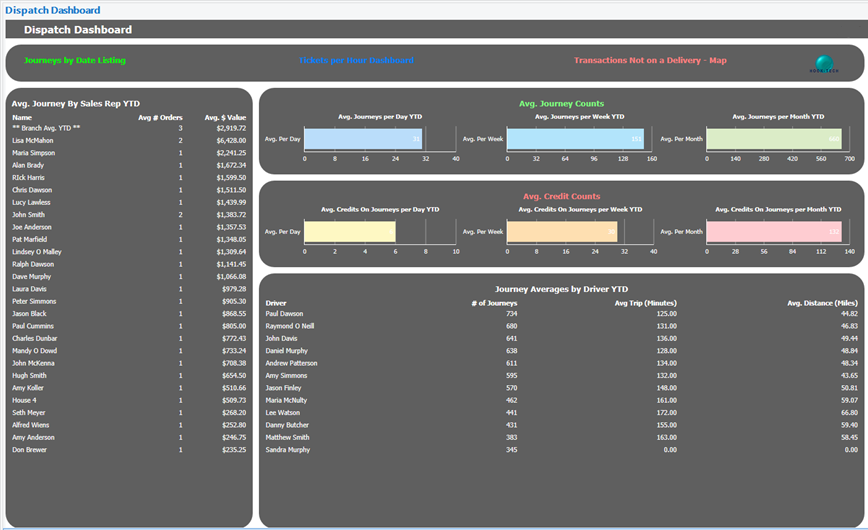Click the Dispatch Dashboard breadcrumb title
This screenshot has width=868, height=530.
pyautogui.click(x=53, y=10)
